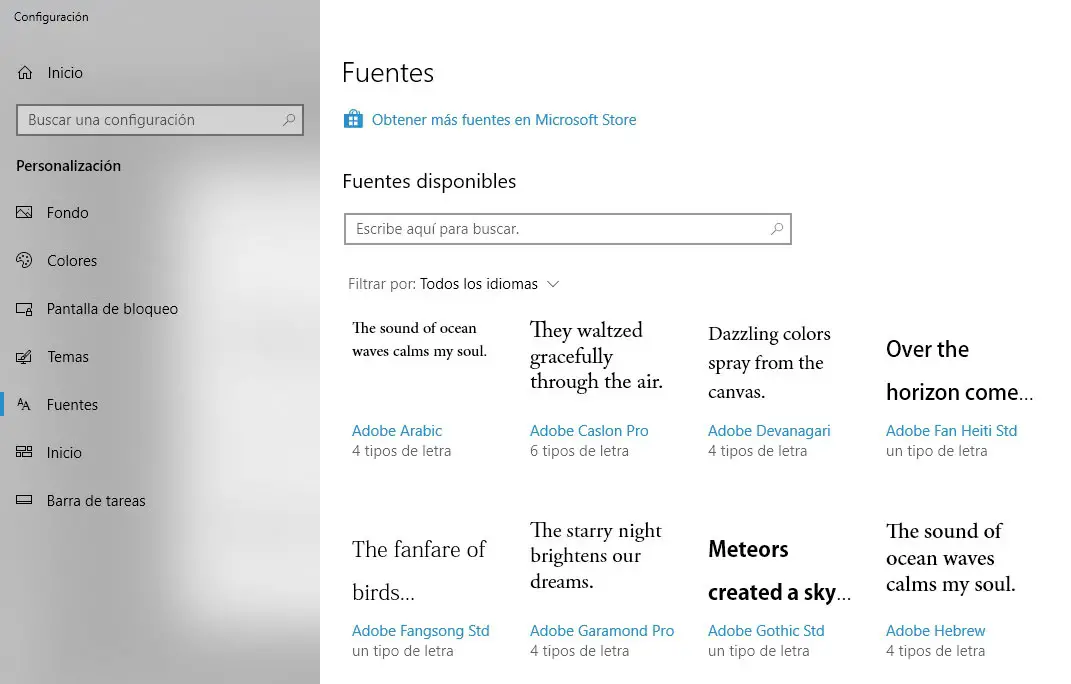Focus the Buscar una configuración field

tap(160, 120)
